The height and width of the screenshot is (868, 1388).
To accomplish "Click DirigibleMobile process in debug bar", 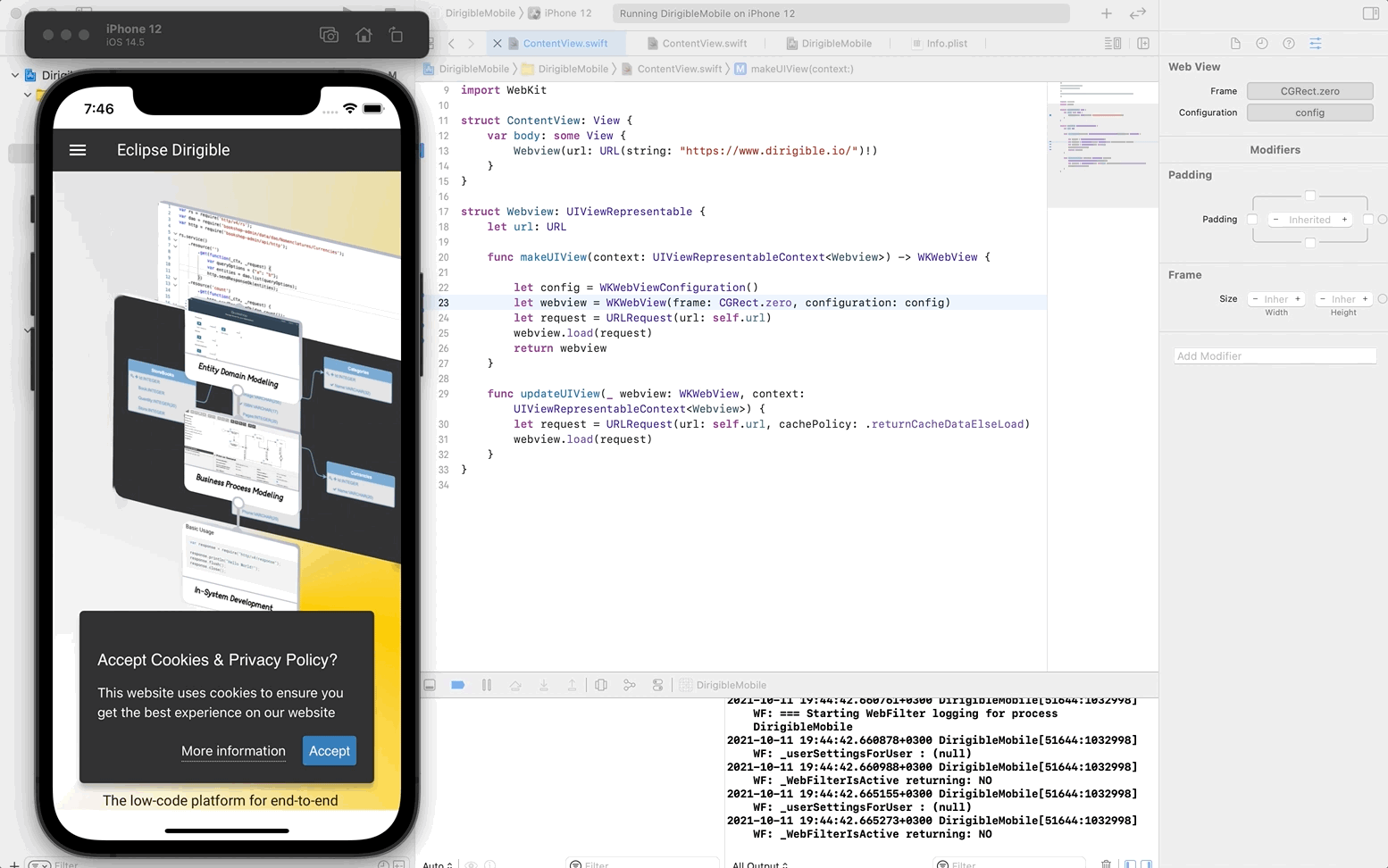I will (723, 685).
